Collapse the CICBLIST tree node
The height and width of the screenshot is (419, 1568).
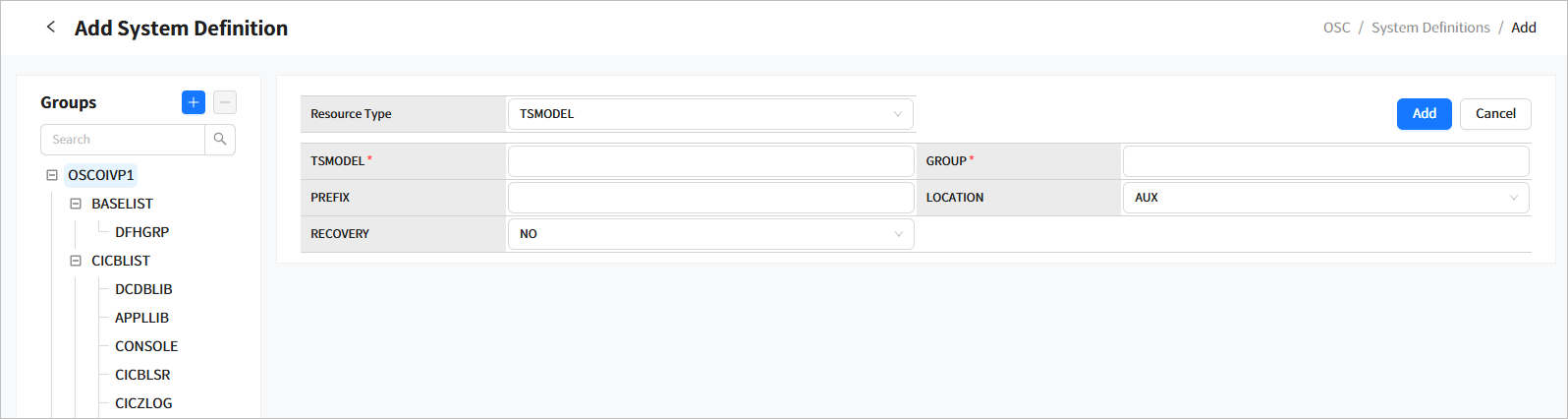76,261
